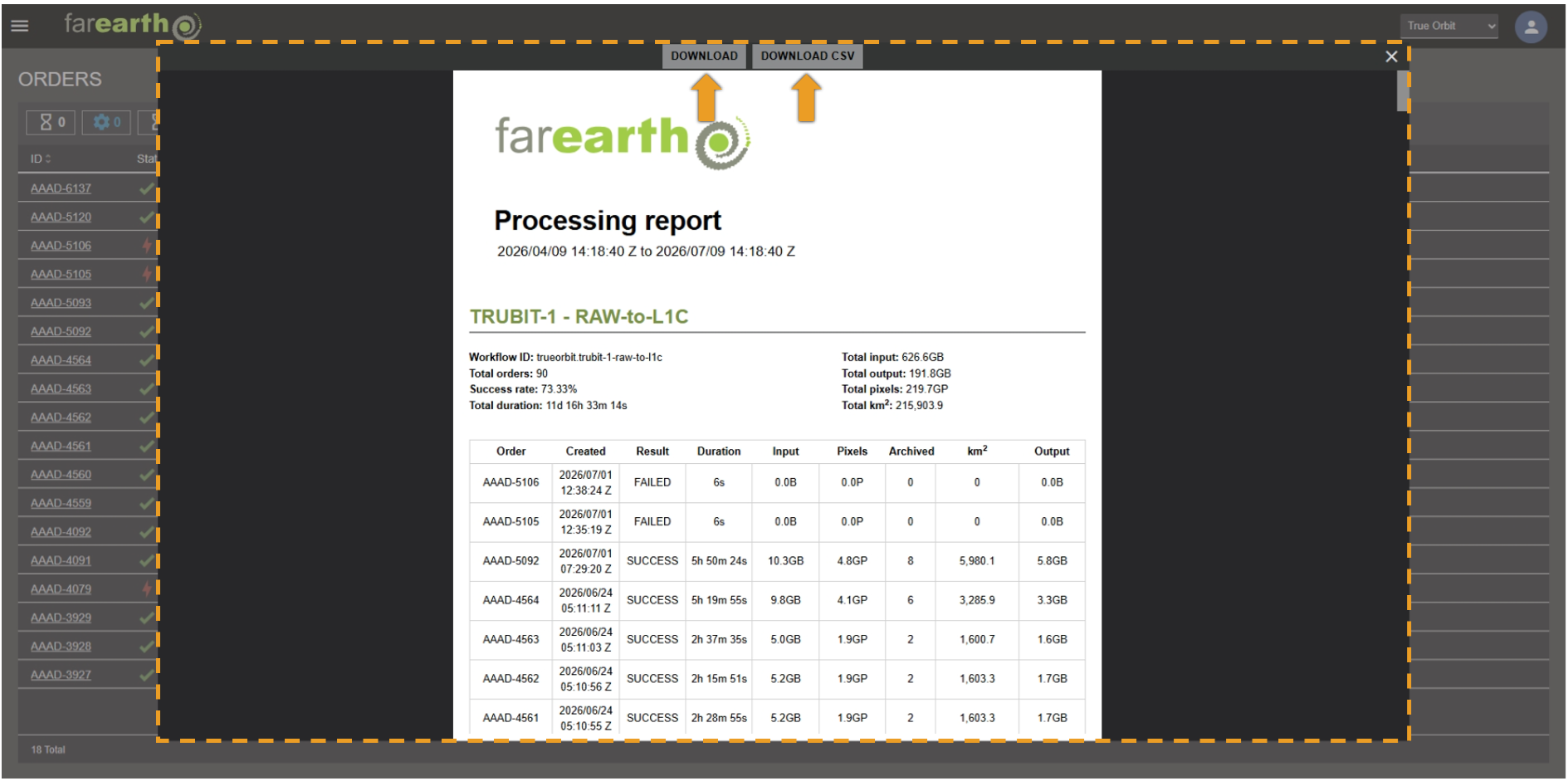Click report cell AAAD-5092 in table
The height and width of the screenshot is (781, 1568).
(x=510, y=561)
